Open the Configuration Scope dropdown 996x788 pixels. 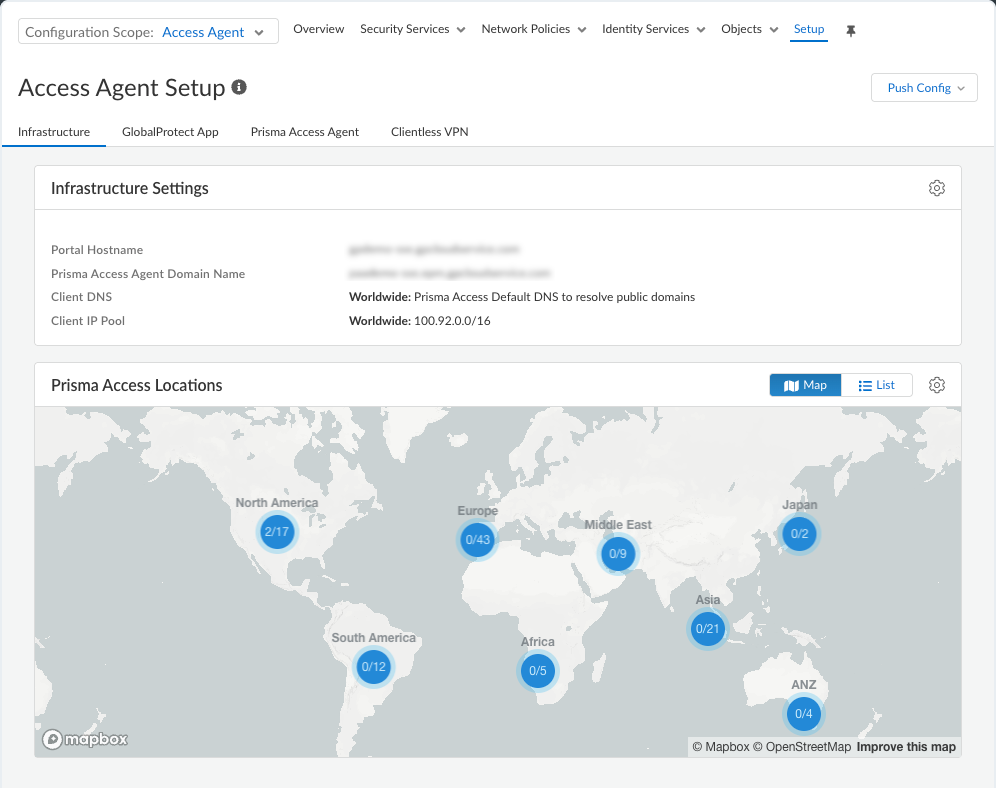click(x=148, y=32)
